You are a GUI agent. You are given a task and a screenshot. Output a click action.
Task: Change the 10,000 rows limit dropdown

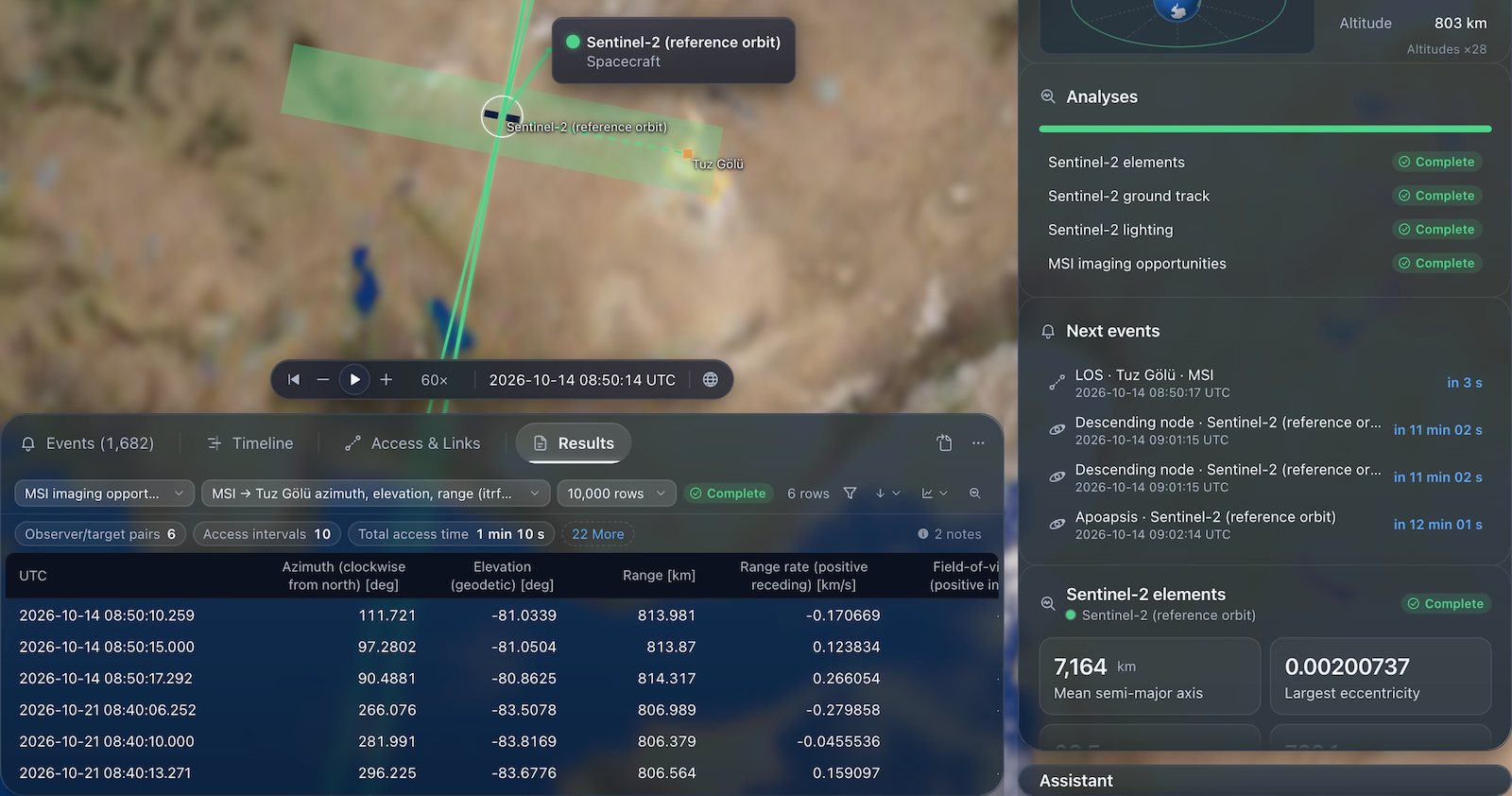click(x=616, y=493)
